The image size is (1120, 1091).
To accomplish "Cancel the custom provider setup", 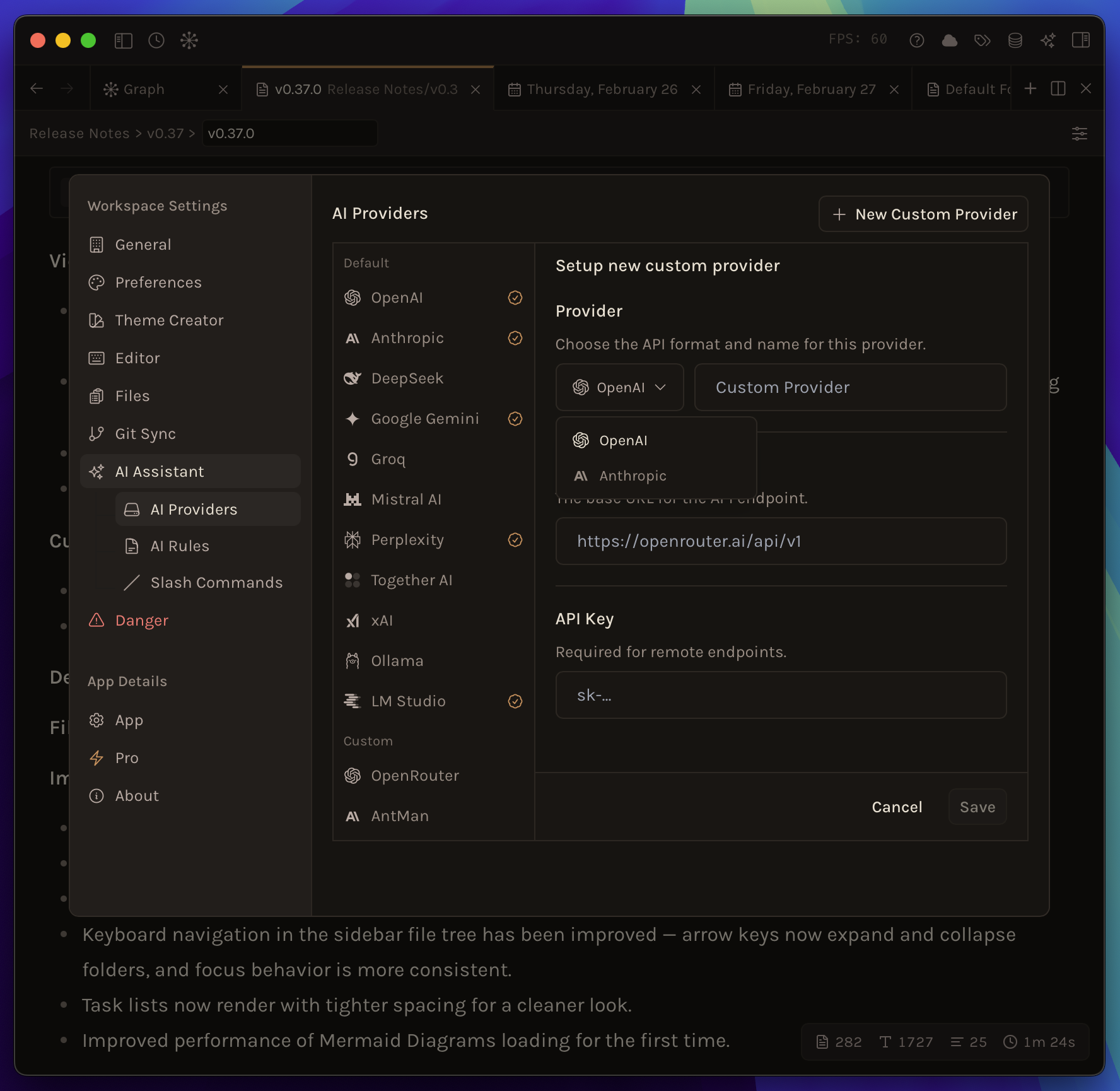I will (x=897, y=807).
